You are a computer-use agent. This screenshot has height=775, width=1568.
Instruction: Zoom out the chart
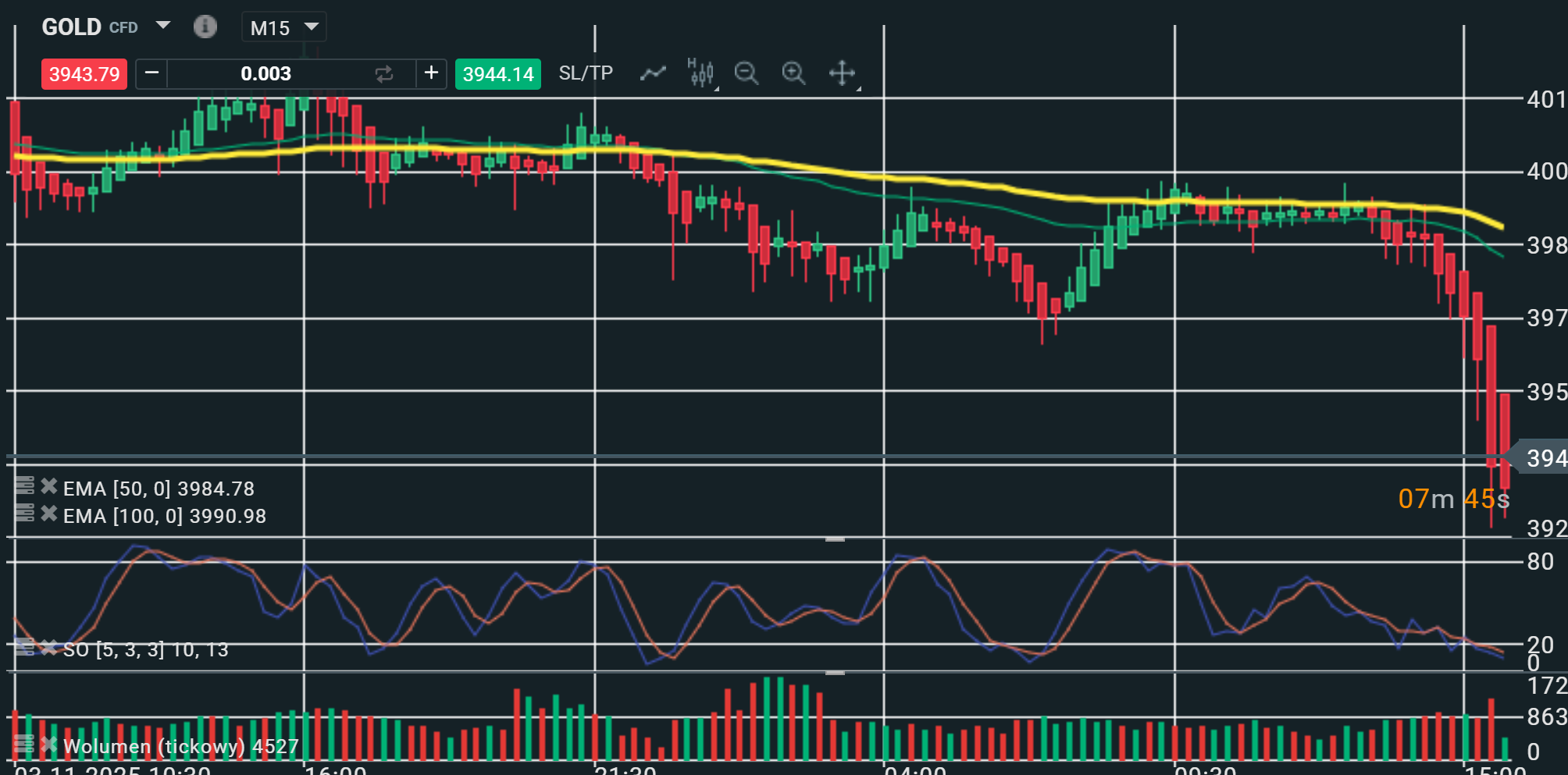coord(747,73)
